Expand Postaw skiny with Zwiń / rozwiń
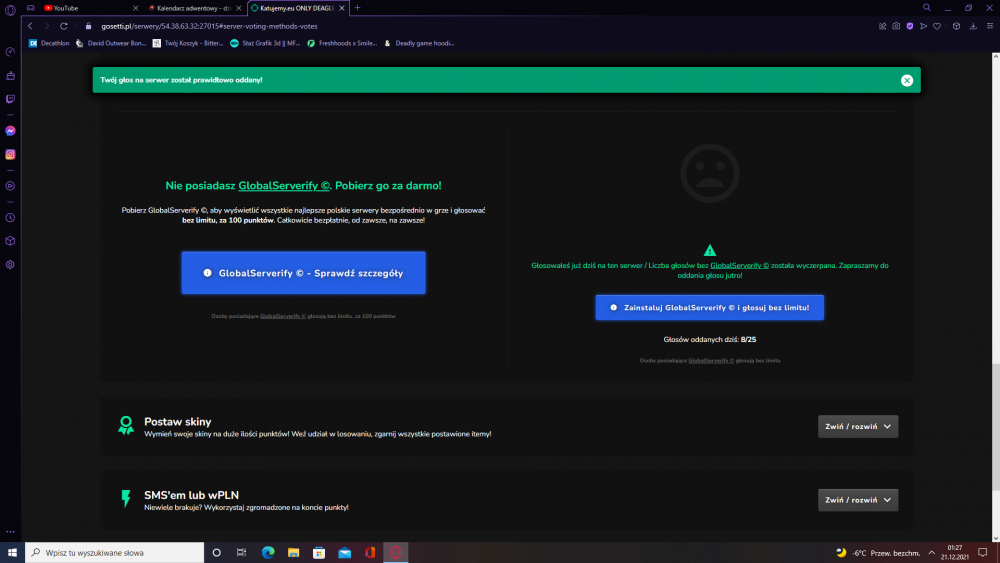1000x563 pixels. click(858, 427)
